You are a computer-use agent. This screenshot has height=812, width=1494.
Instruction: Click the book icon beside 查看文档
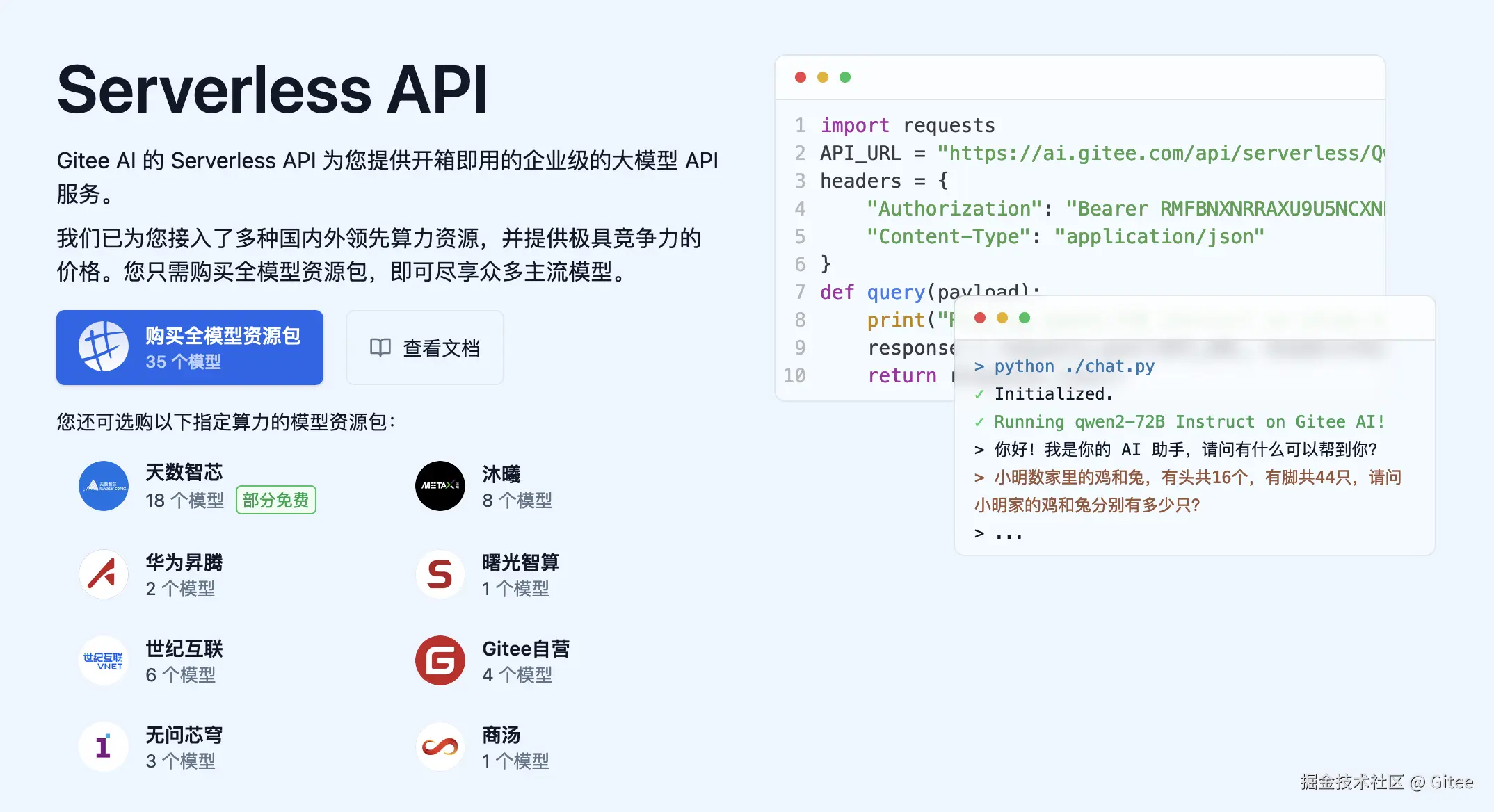(x=380, y=348)
